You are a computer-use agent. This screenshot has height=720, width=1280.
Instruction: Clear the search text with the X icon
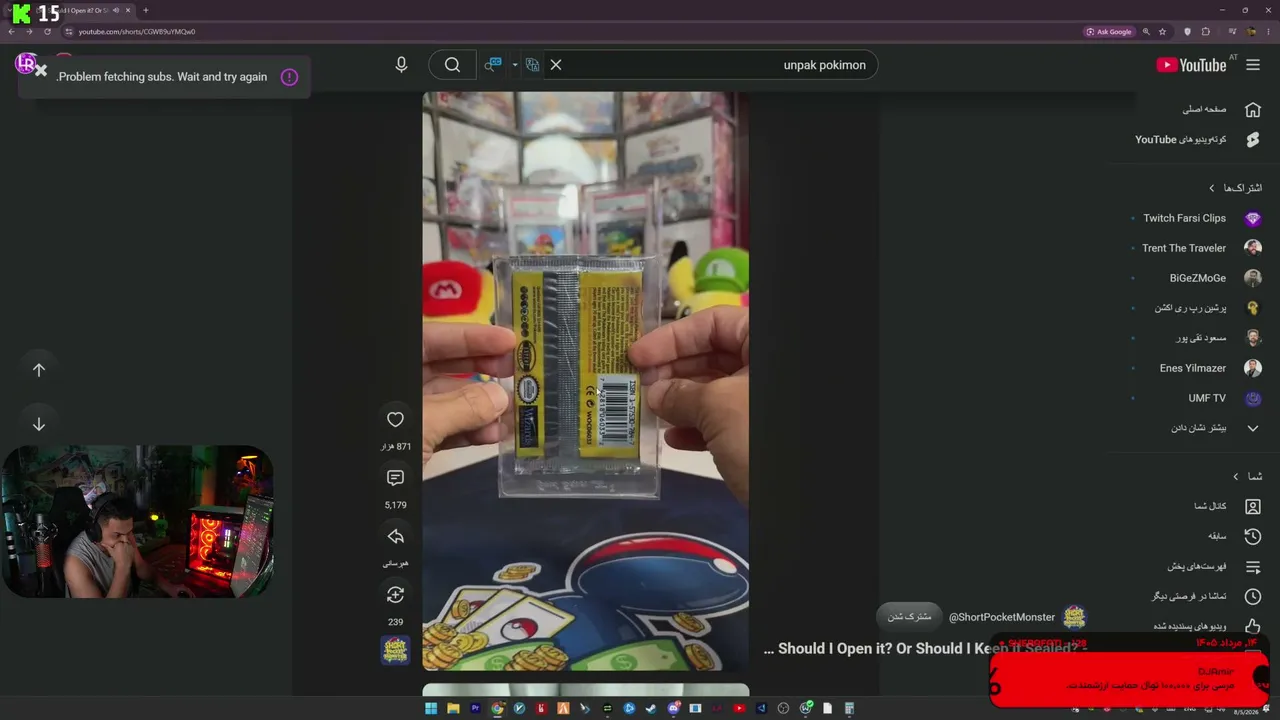click(556, 65)
